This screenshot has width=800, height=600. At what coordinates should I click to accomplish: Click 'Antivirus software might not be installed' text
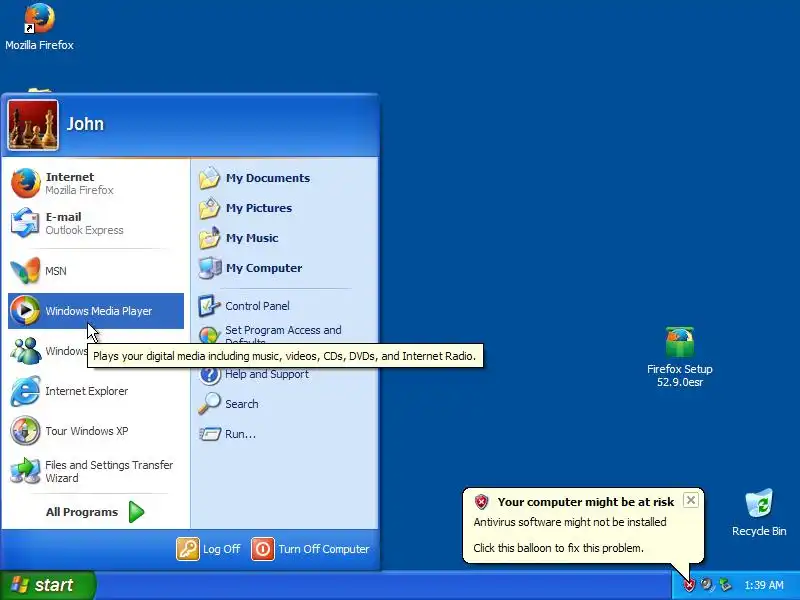(570, 522)
